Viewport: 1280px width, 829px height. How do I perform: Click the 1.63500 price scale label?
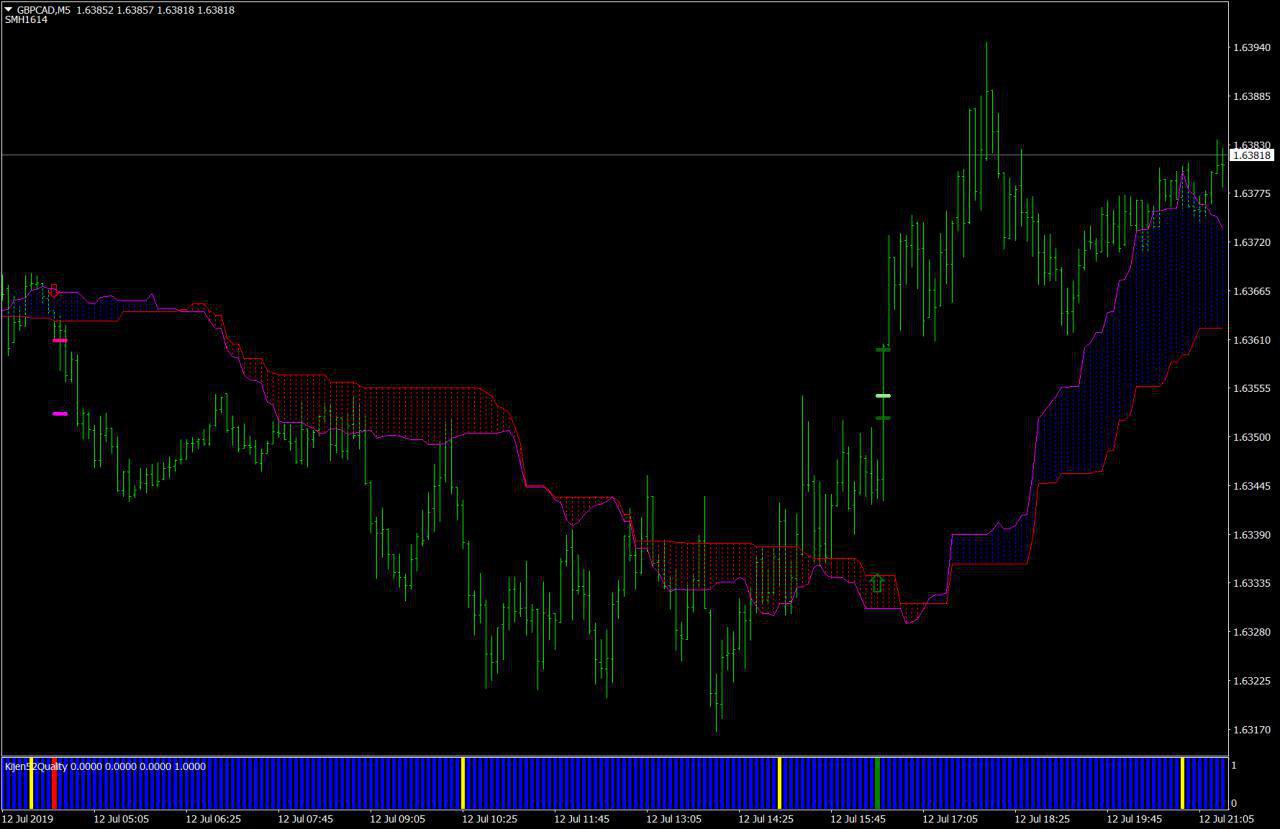pos(1252,437)
